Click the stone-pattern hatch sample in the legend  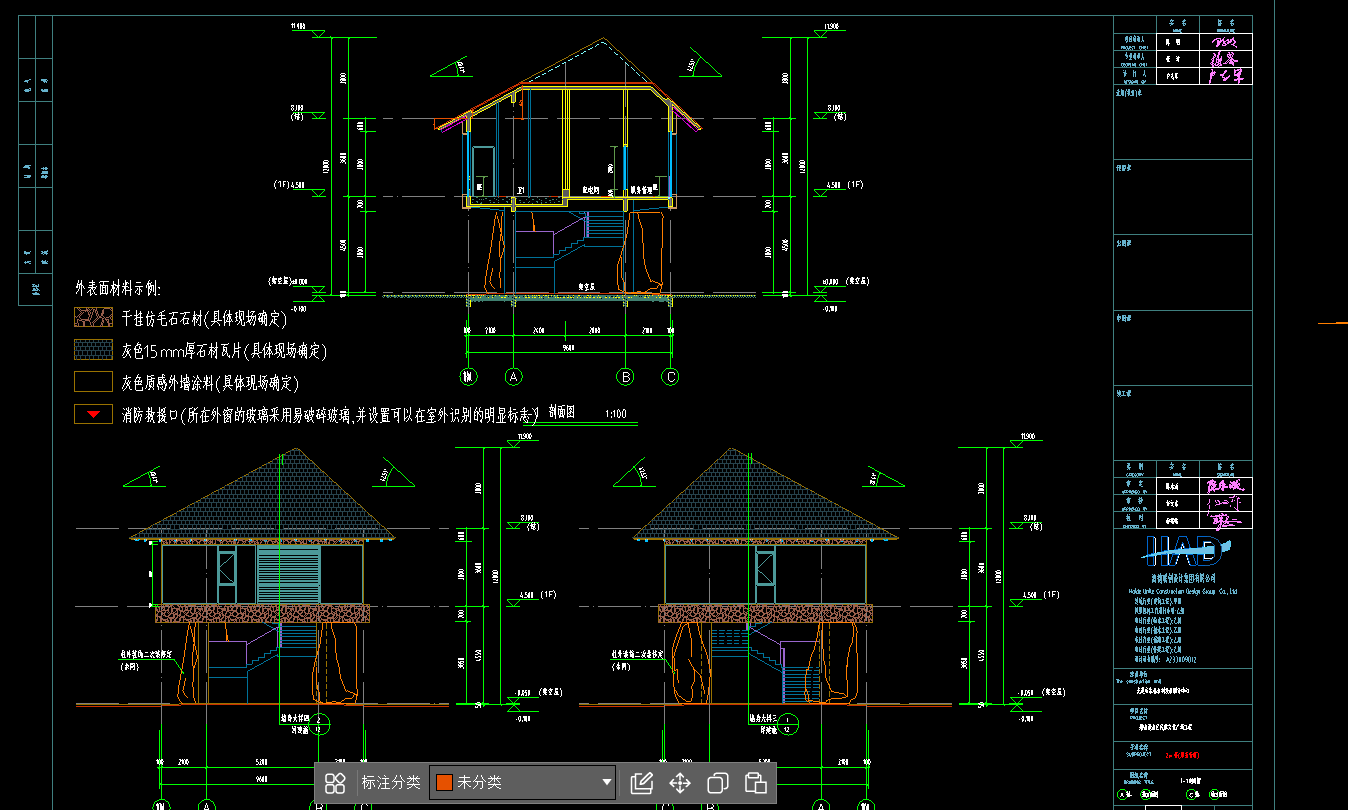pyautogui.click(x=93, y=318)
